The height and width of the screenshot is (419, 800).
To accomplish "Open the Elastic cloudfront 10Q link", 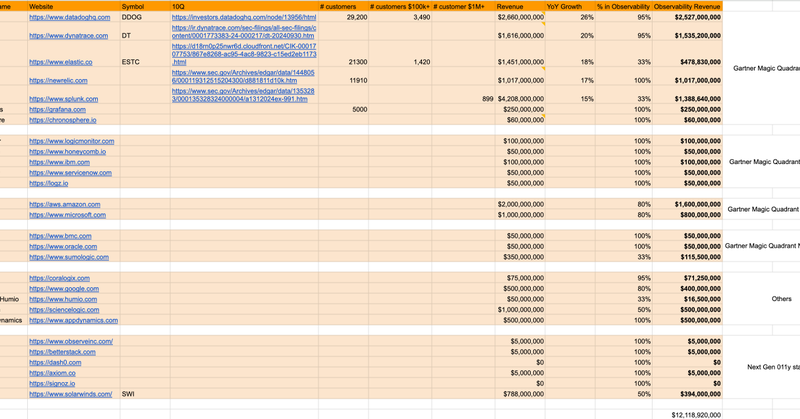I will pos(244,54).
